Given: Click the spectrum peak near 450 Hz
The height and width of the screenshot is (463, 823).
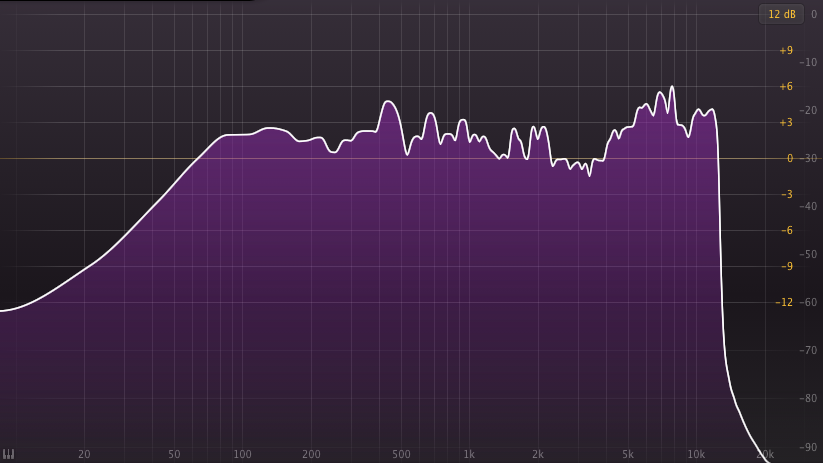Looking at the screenshot, I should point(388,102).
